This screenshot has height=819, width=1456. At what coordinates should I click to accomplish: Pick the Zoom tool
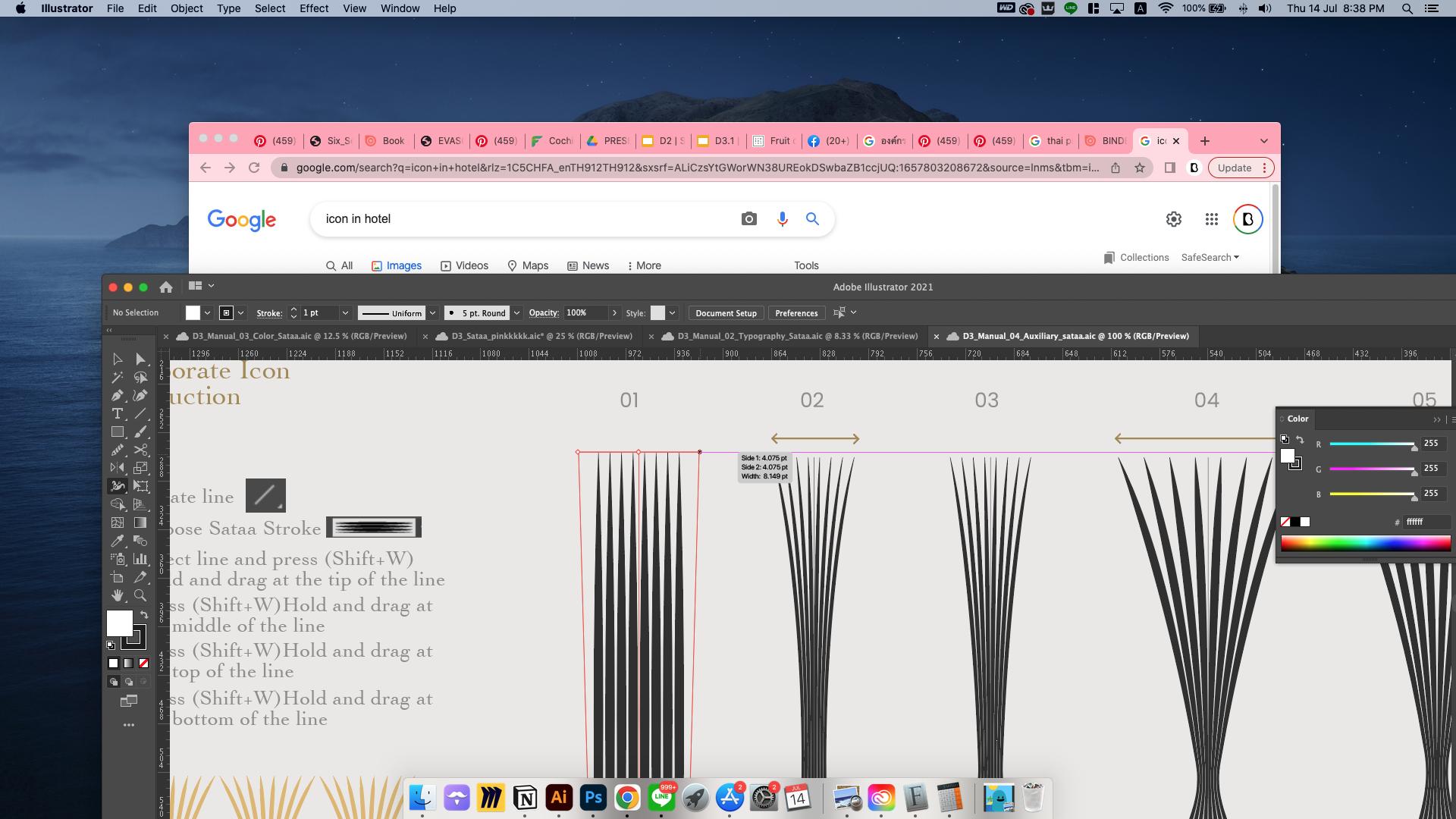pyautogui.click(x=140, y=595)
